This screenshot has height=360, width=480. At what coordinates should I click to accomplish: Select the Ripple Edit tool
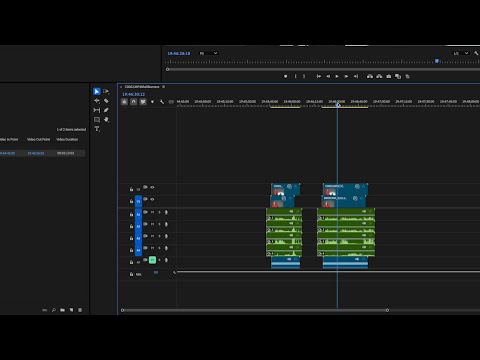point(97,101)
